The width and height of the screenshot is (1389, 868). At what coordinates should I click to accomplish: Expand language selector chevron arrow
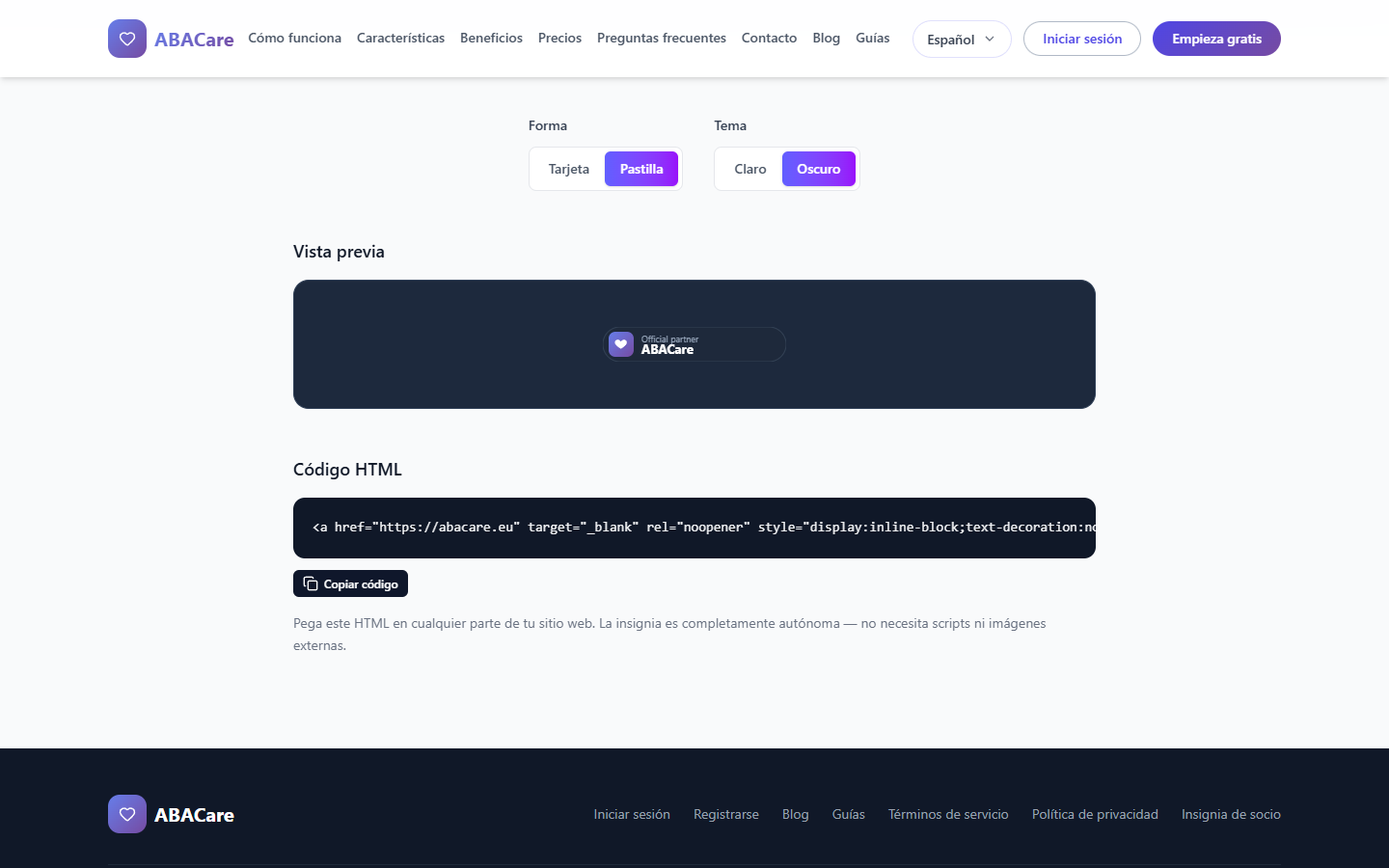click(990, 40)
